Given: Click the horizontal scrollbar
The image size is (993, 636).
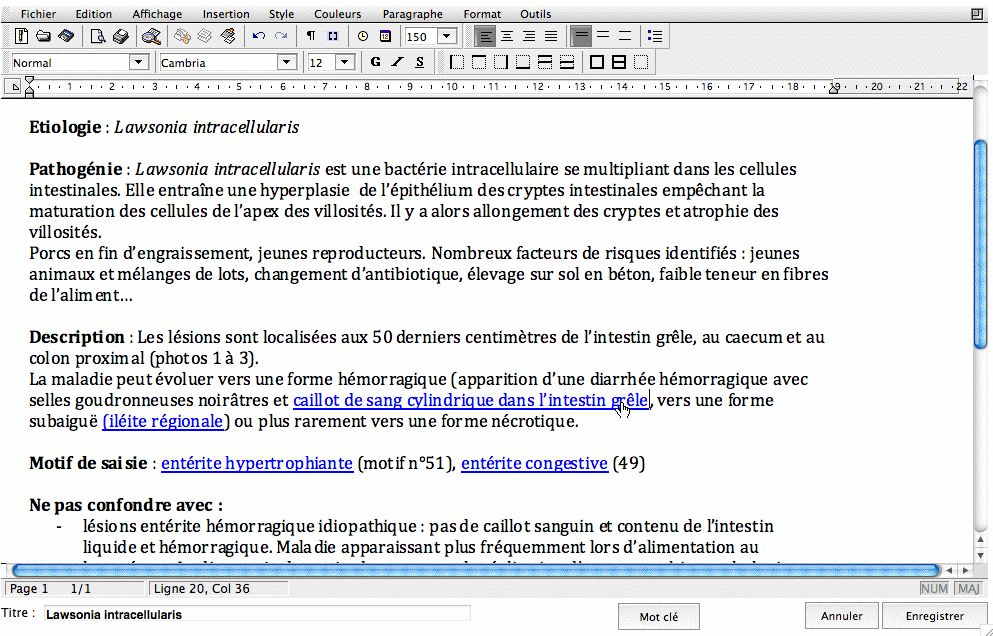Looking at the screenshot, I should 475,570.
